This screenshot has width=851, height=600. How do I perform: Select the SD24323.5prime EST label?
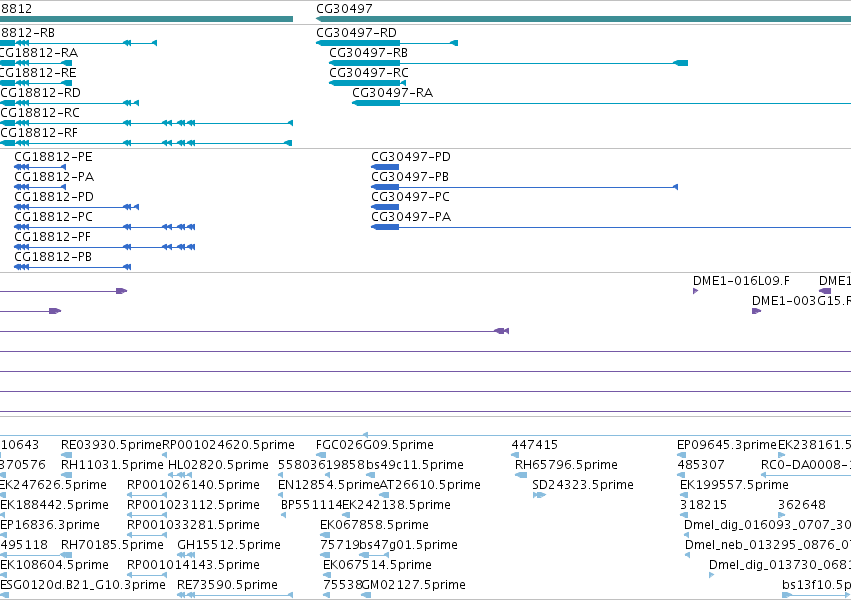coord(583,485)
